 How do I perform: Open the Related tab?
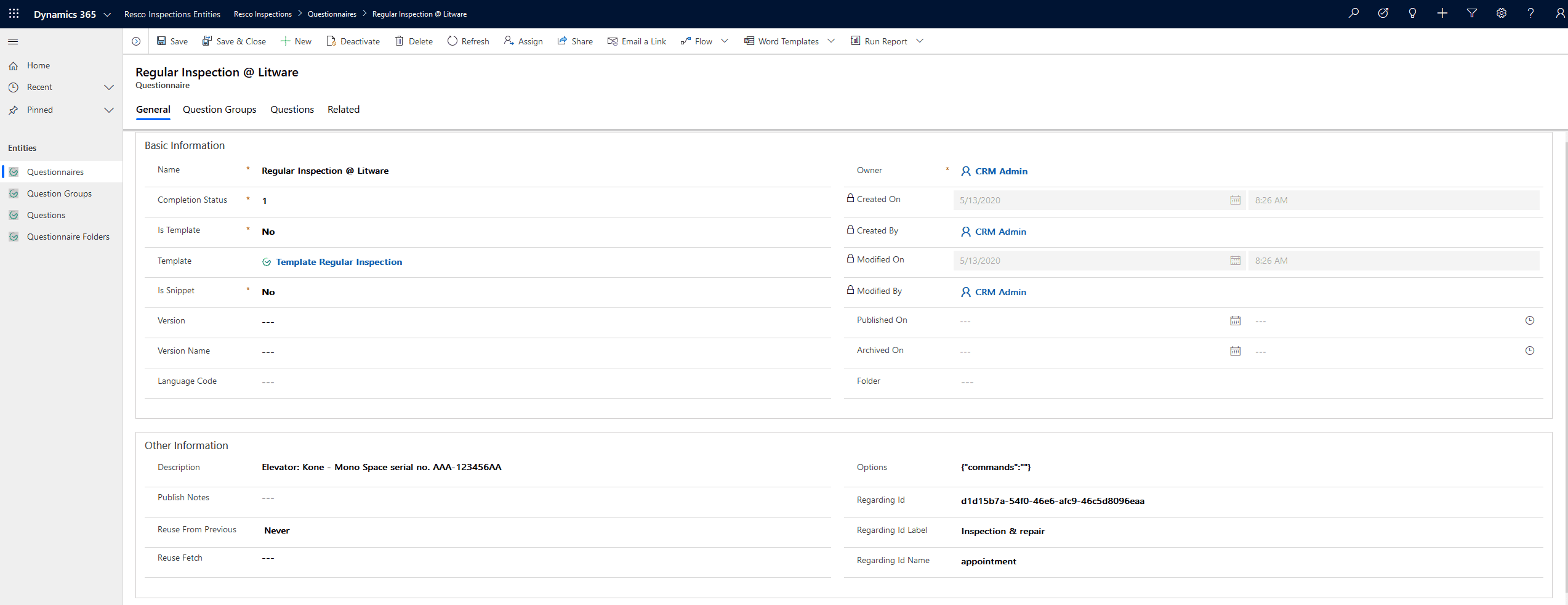[x=344, y=110]
